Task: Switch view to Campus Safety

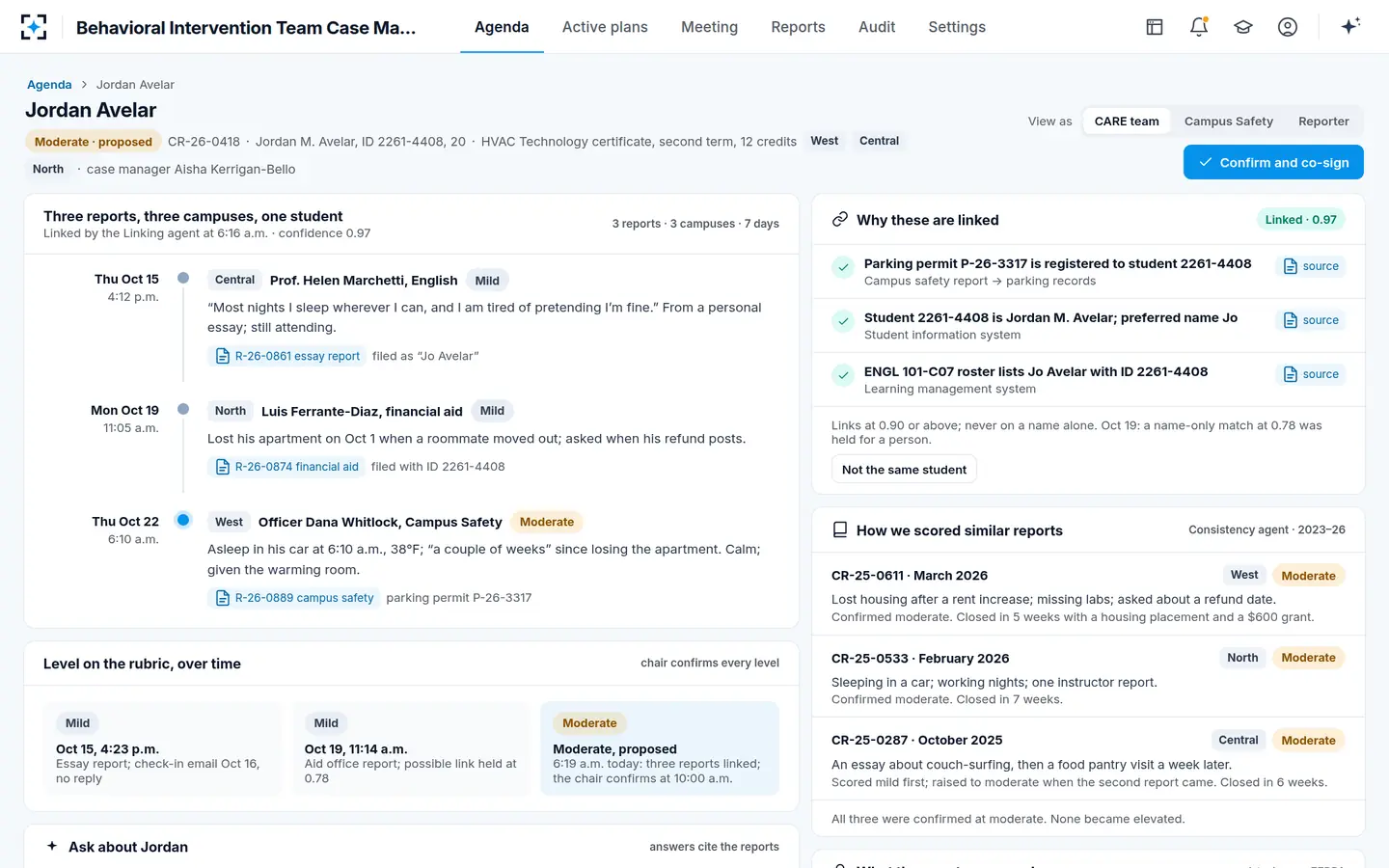Action: 1228,122
